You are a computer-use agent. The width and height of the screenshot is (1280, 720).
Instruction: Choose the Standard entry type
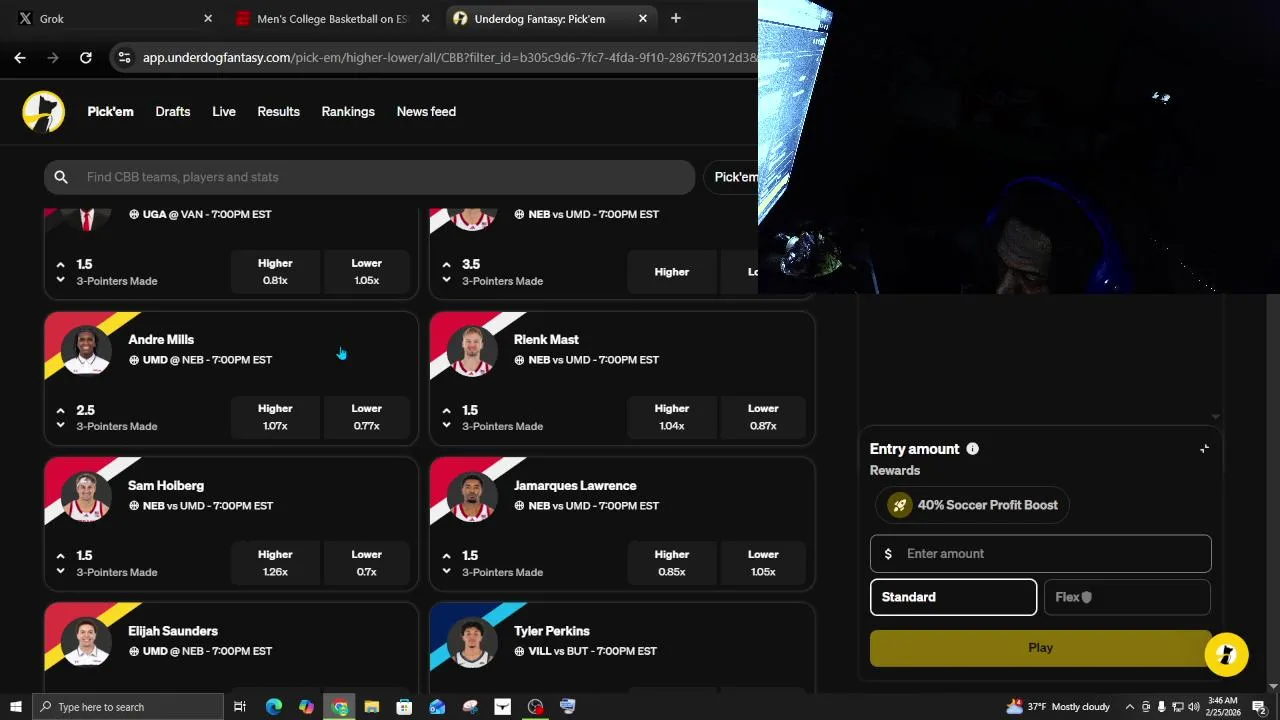click(953, 597)
